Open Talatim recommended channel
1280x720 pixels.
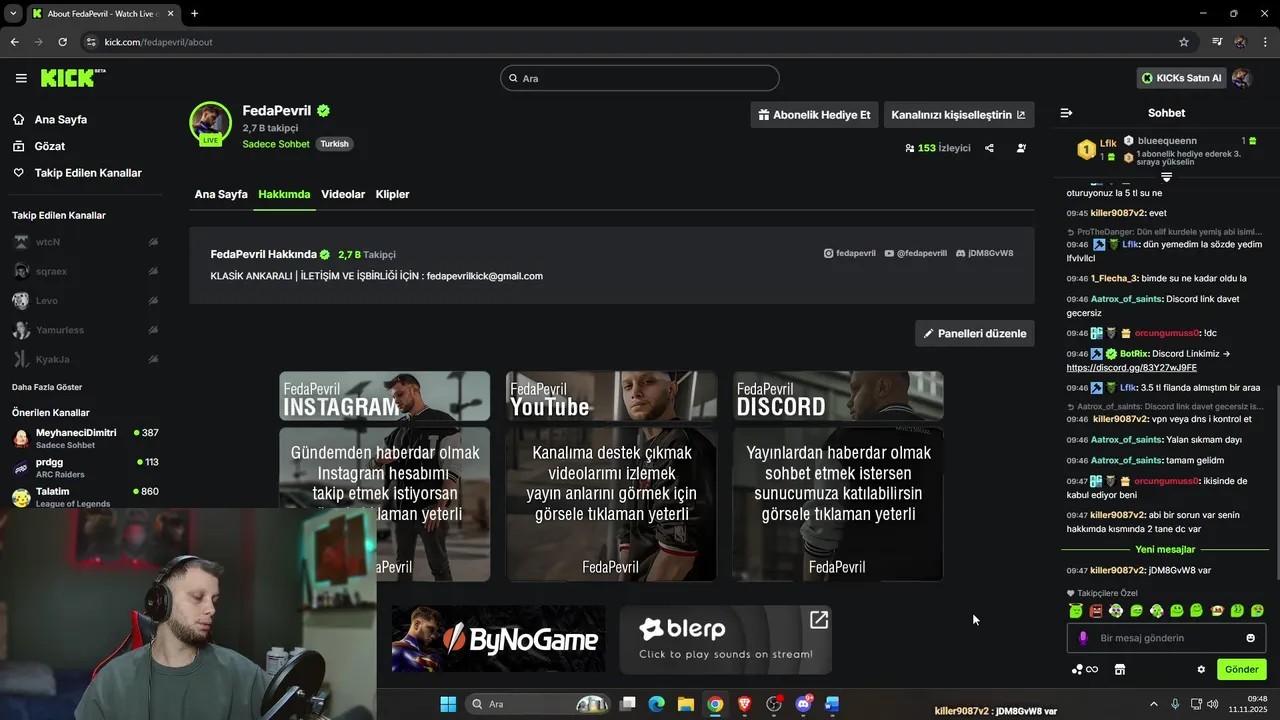click(x=85, y=497)
